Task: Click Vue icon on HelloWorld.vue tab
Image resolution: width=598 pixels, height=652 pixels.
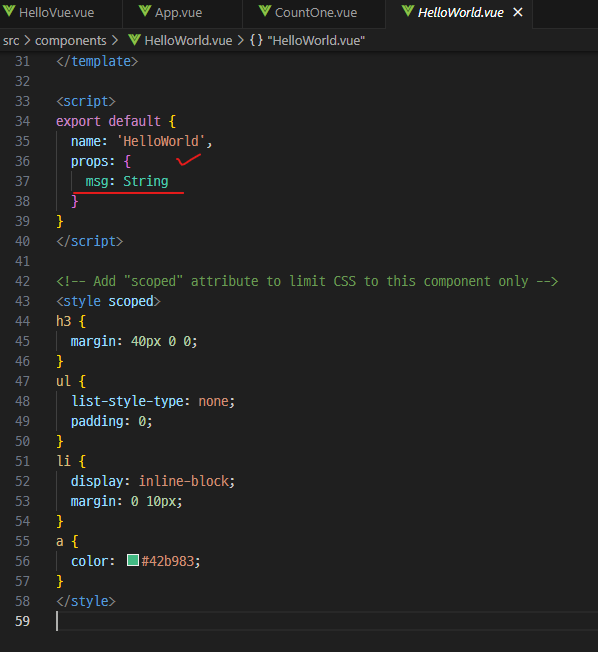Action: coord(408,11)
